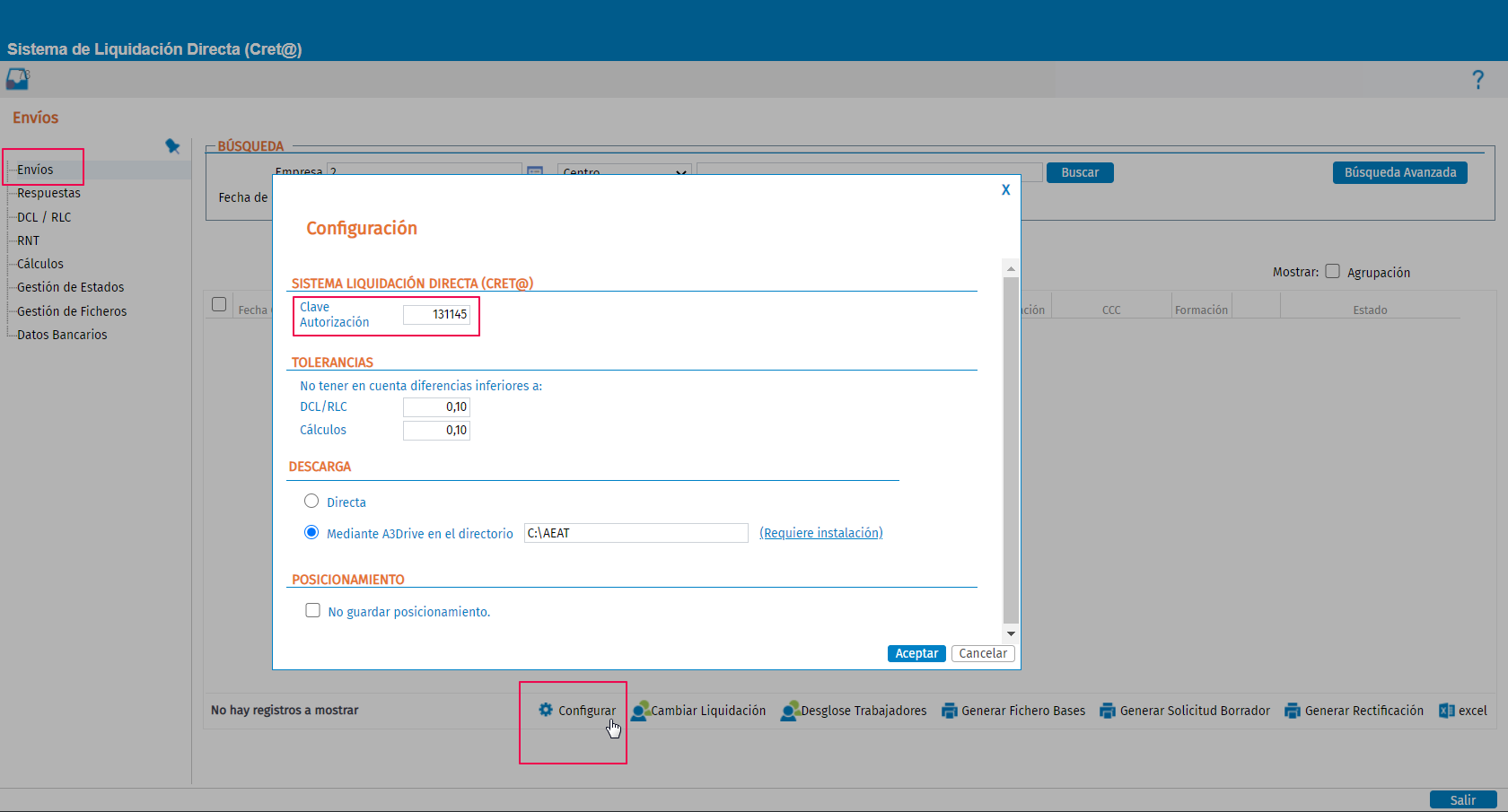Click the CCC column header
Viewport: 1508px width, 812px height.
click(x=1111, y=310)
